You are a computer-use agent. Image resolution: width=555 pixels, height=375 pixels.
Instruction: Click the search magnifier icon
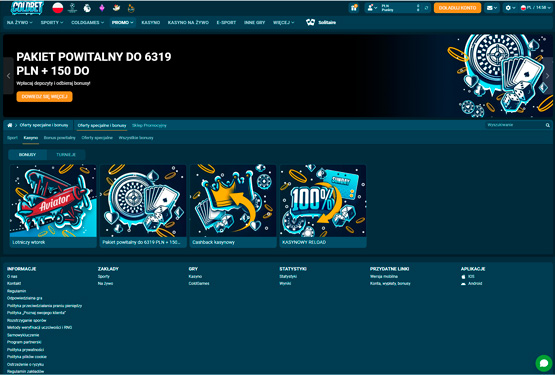point(548,125)
